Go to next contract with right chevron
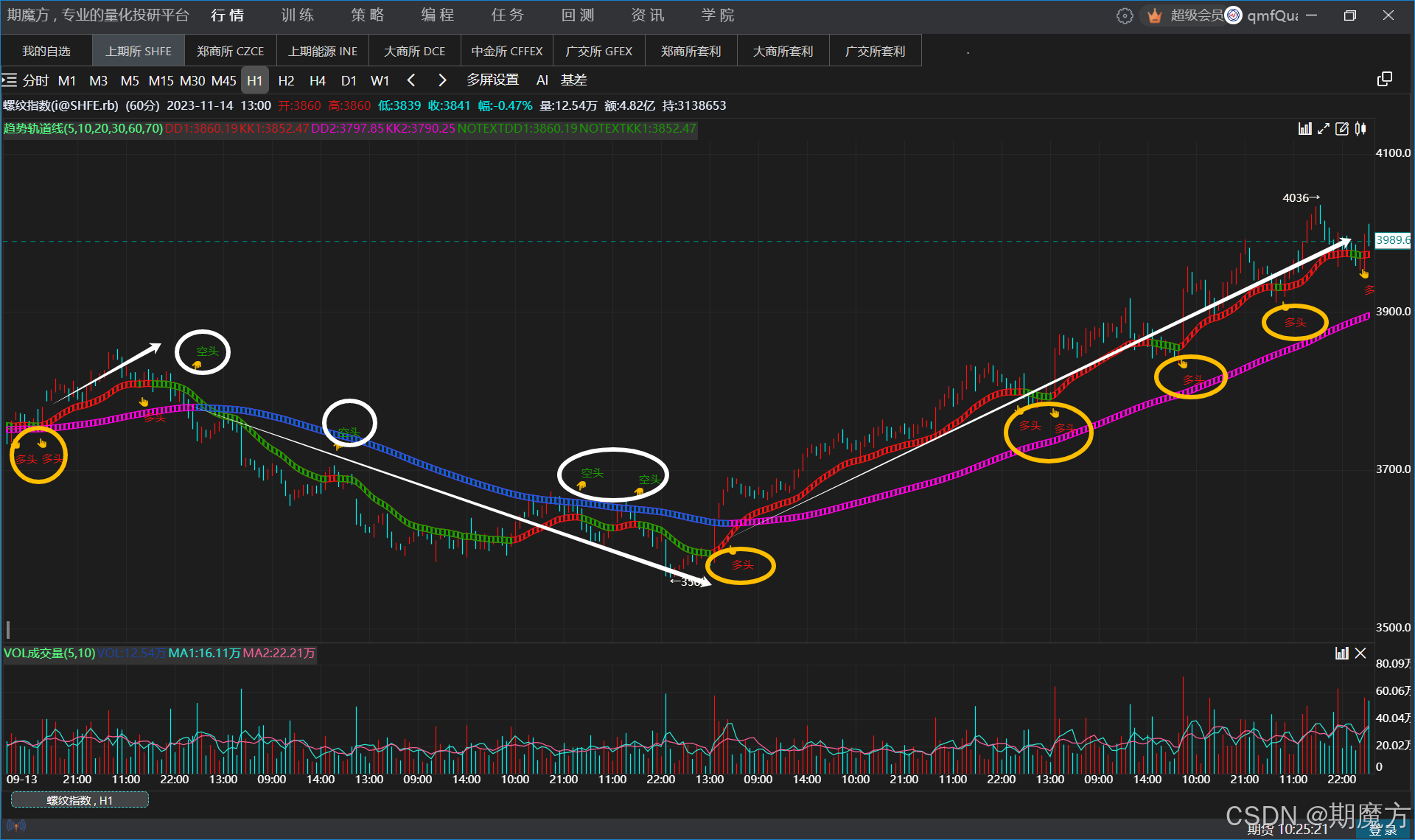This screenshot has width=1415, height=840. (442, 80)
